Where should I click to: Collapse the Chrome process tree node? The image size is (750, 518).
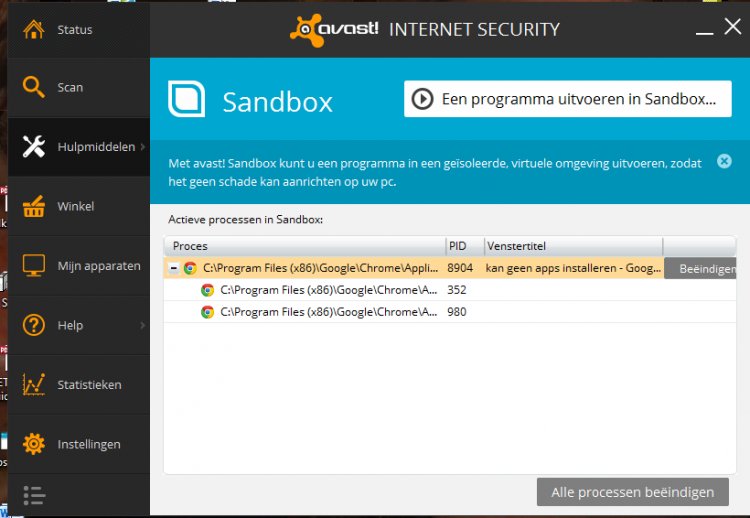click(174, 268)
